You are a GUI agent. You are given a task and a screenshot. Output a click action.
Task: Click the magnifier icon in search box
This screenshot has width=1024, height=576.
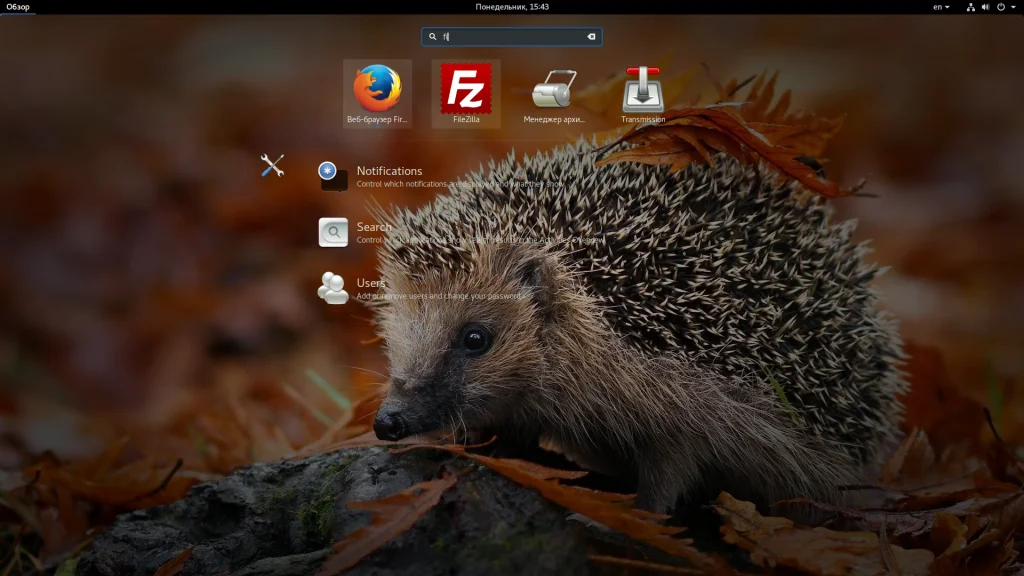(432, 37)
